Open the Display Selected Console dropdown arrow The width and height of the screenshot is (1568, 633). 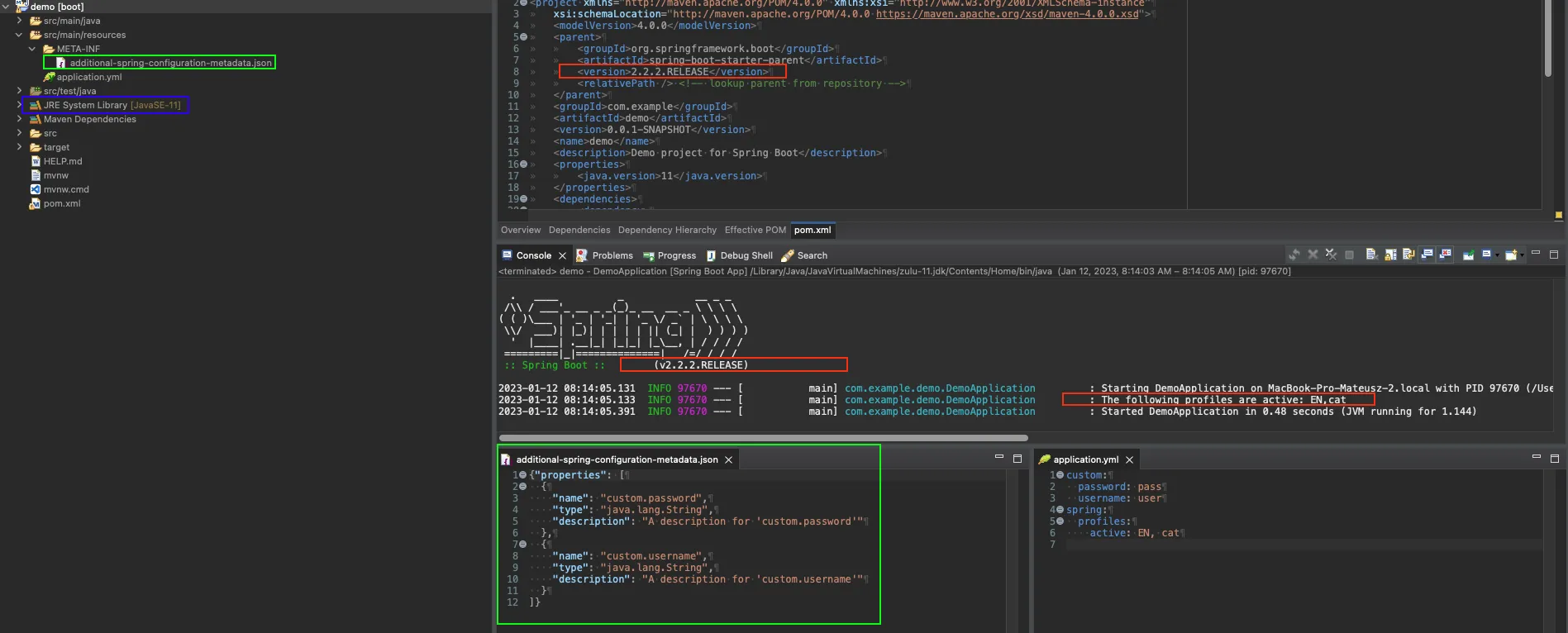pos(1496,255)
